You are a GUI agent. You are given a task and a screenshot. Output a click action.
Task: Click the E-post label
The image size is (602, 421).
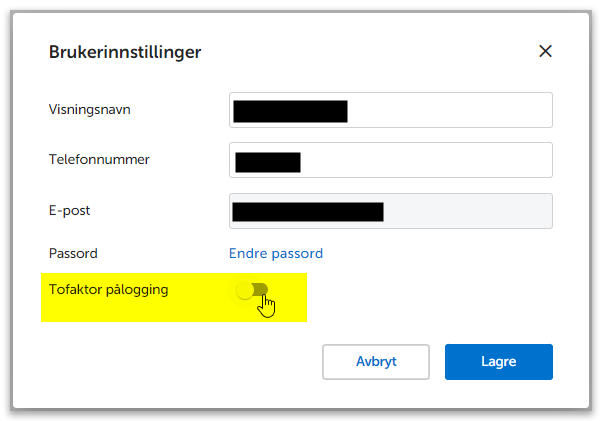pos(70,211)
